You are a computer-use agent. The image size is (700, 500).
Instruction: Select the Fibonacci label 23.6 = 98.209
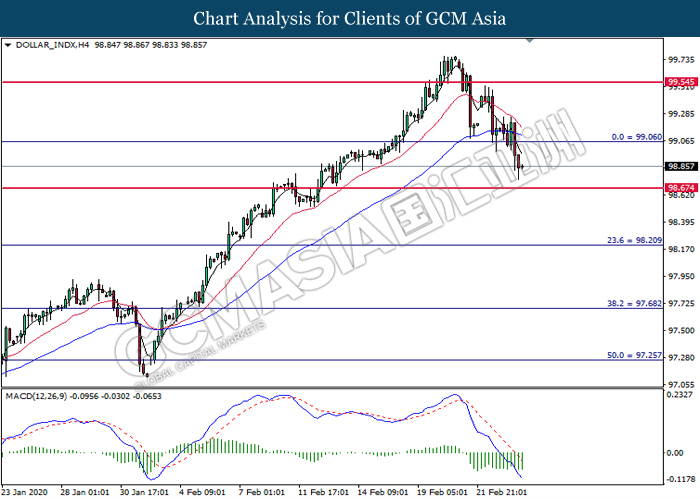[634, 240]
